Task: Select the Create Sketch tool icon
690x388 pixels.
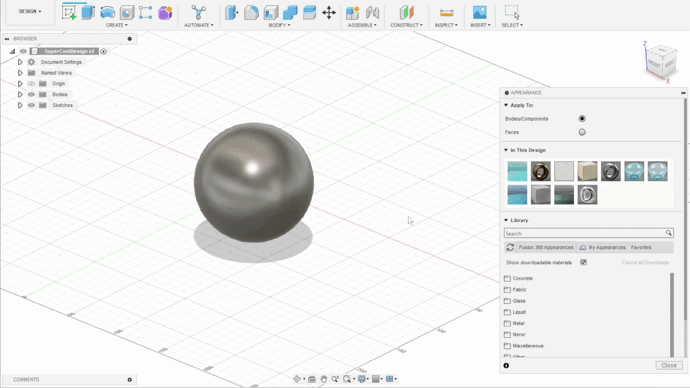Action: (69, 12)
